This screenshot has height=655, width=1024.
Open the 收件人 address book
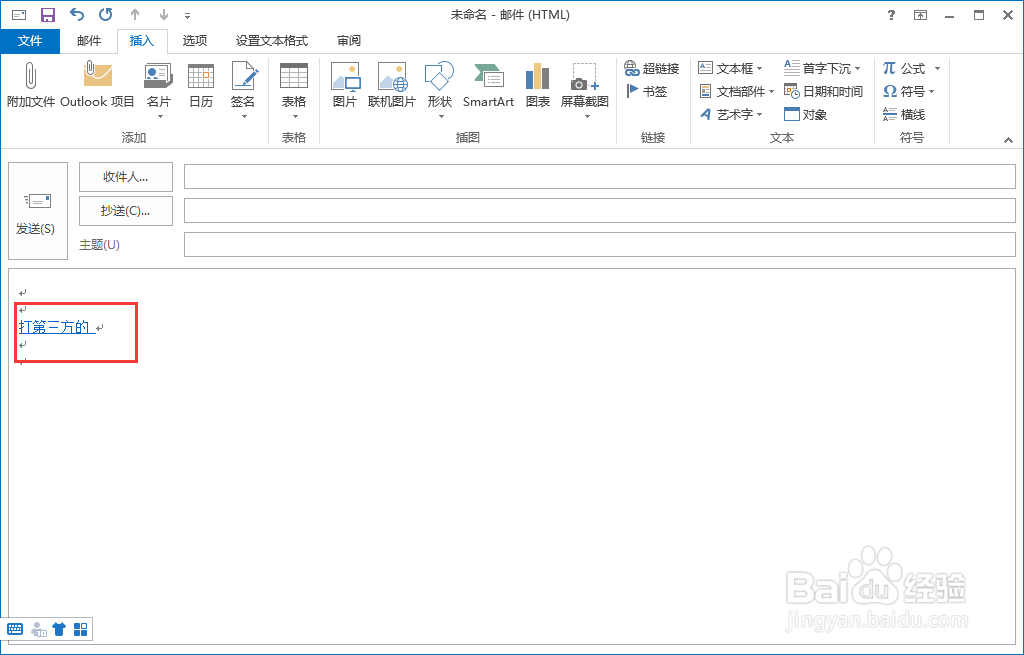coord(125,176)
